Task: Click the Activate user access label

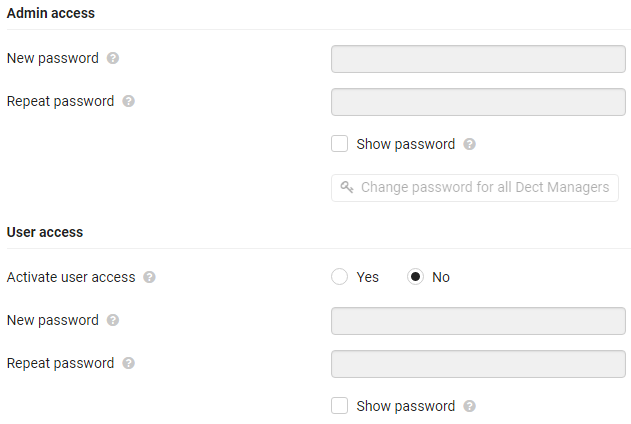Action: tap(71, 277)
